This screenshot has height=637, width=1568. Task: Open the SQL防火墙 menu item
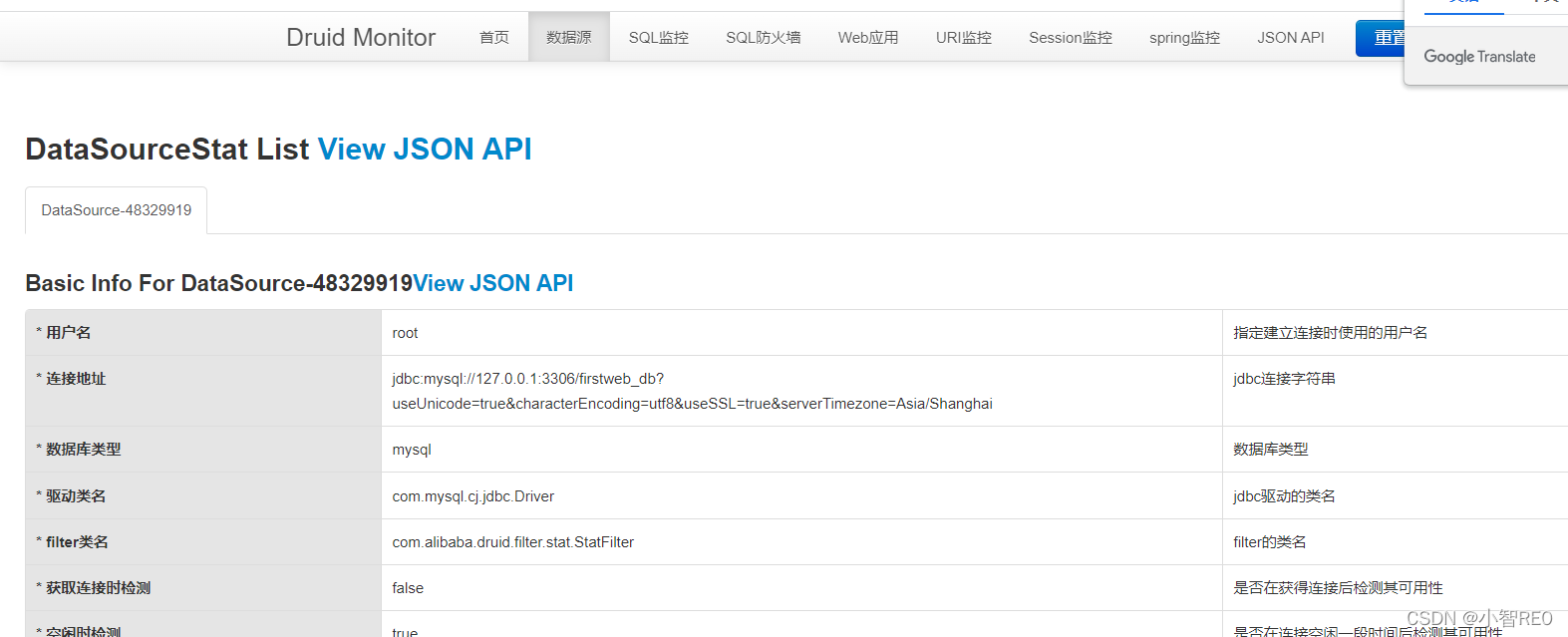[x=764, y=37]
